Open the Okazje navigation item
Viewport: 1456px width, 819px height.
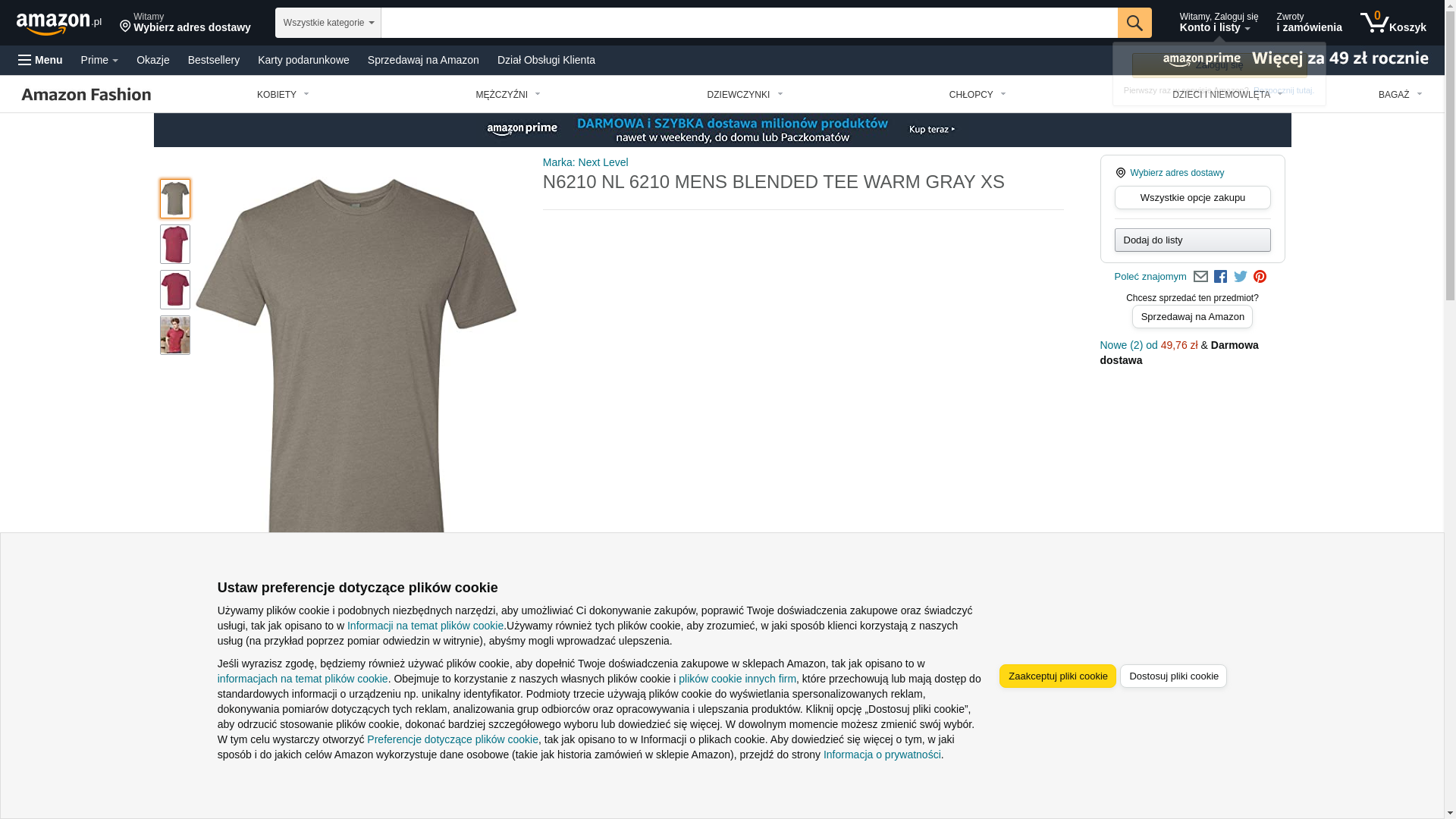coord(153,60)
